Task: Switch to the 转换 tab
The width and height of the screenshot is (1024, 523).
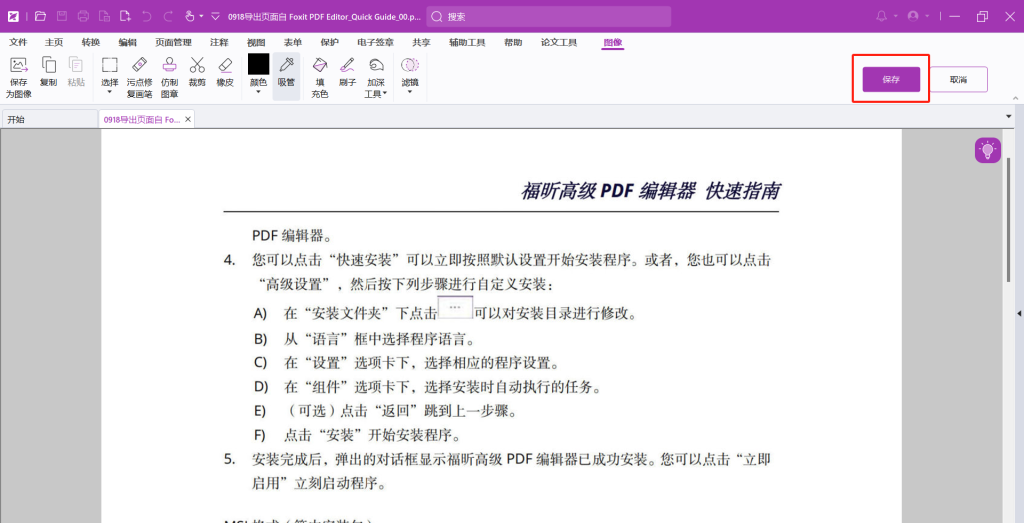Action: [x=91, y=42]
